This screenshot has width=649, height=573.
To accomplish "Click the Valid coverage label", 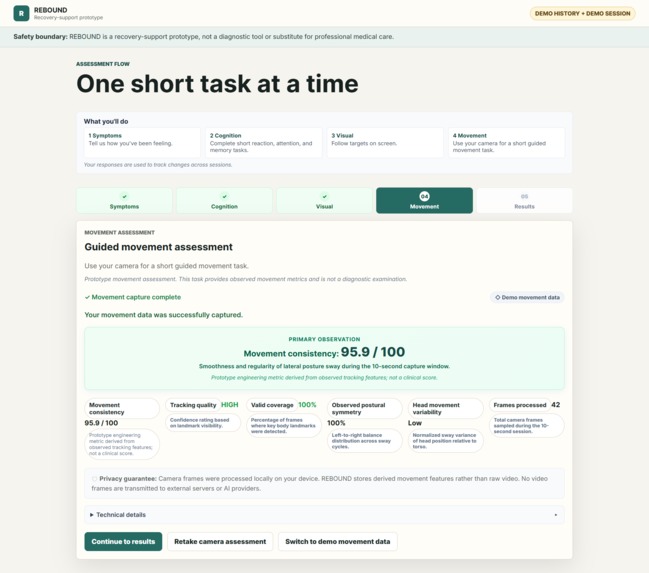I will click(272, 405).
